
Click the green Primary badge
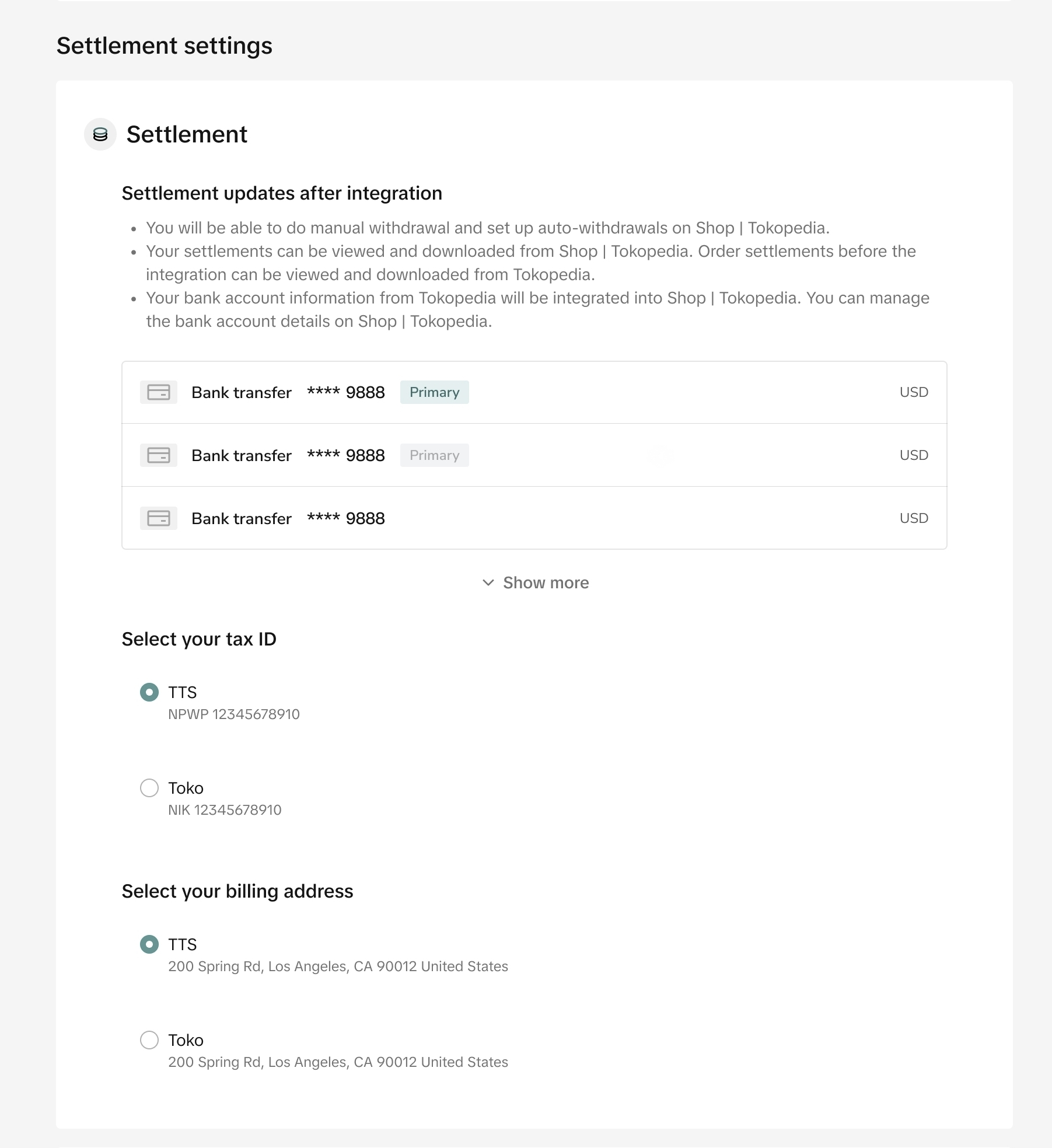tap(434, 392)
